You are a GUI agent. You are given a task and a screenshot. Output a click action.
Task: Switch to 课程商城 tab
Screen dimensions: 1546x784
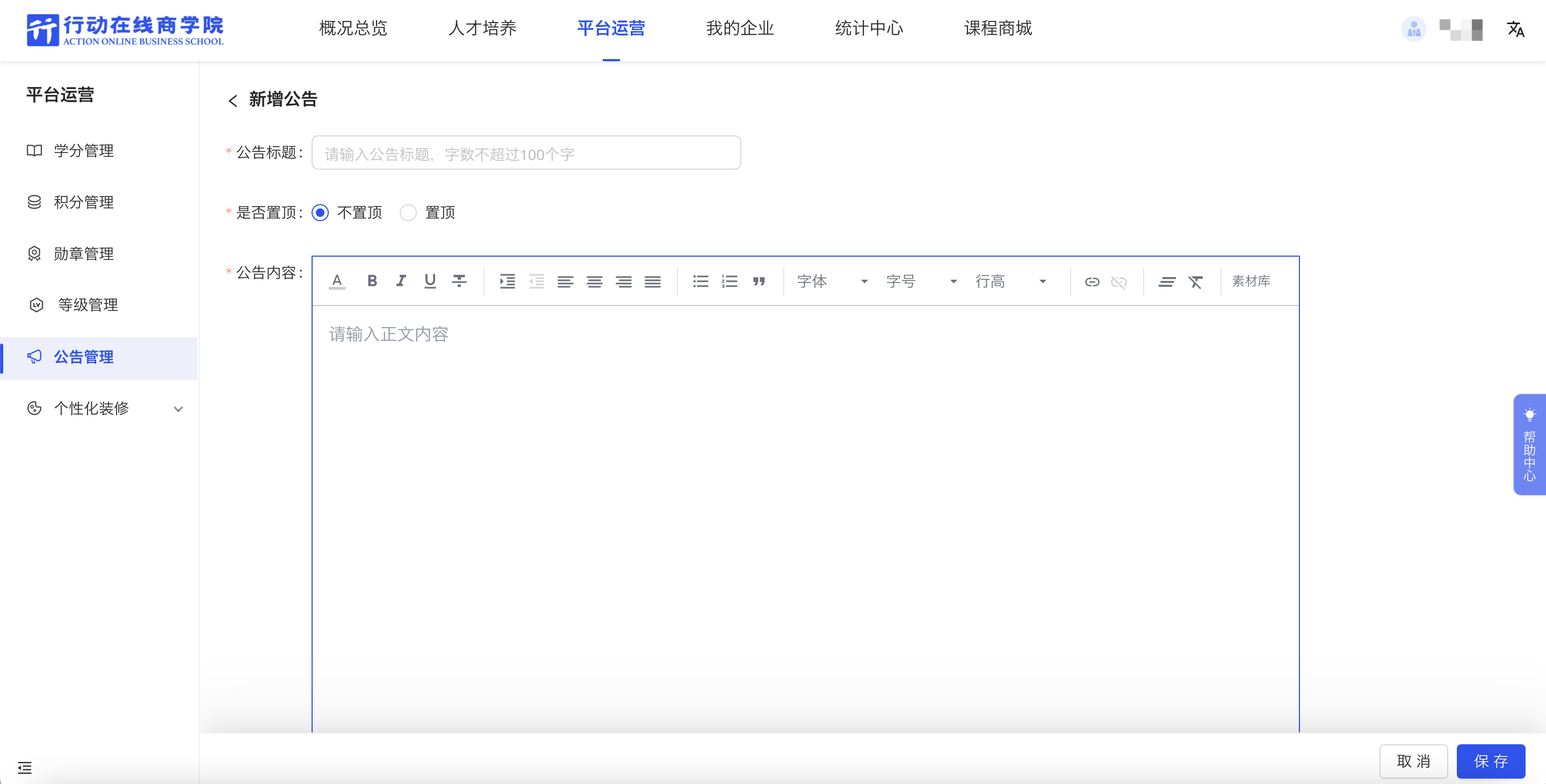tap(998, 28)
